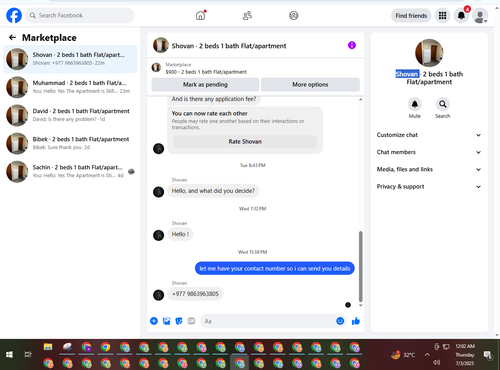The height and width of the screenshot is (370, 500).
Task: Open the notifications bell with badge
Action: point(461,16)
